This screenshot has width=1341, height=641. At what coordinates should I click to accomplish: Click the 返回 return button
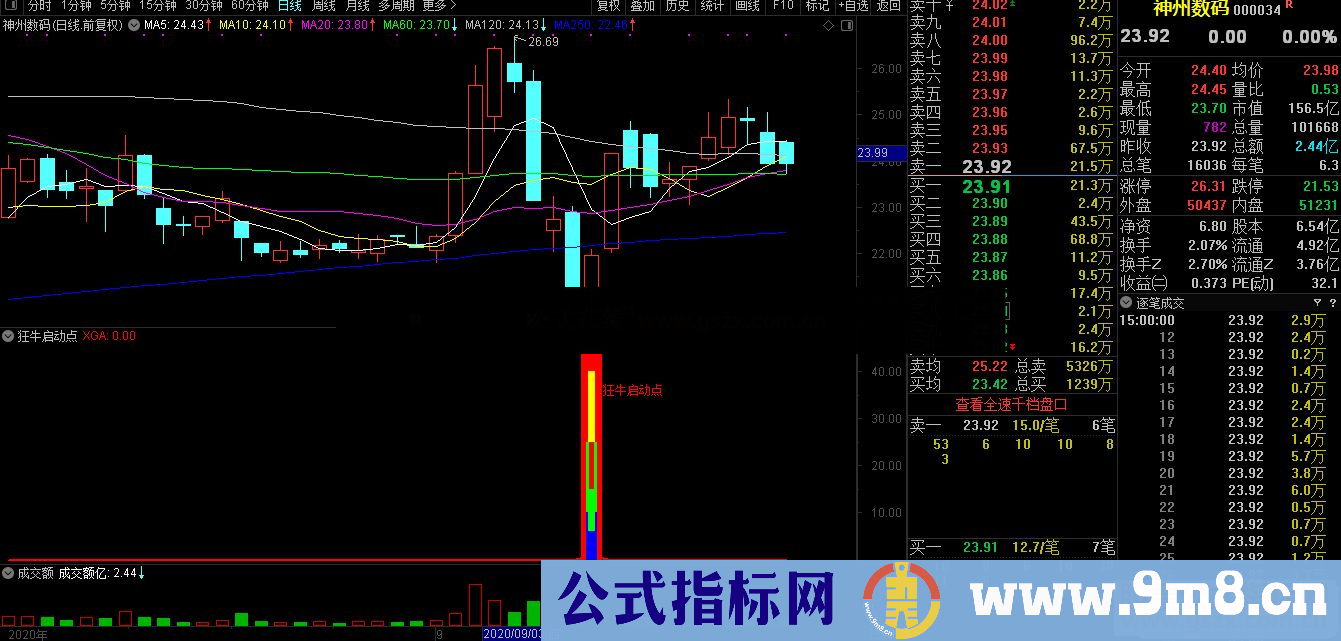(x=888, y=5)
